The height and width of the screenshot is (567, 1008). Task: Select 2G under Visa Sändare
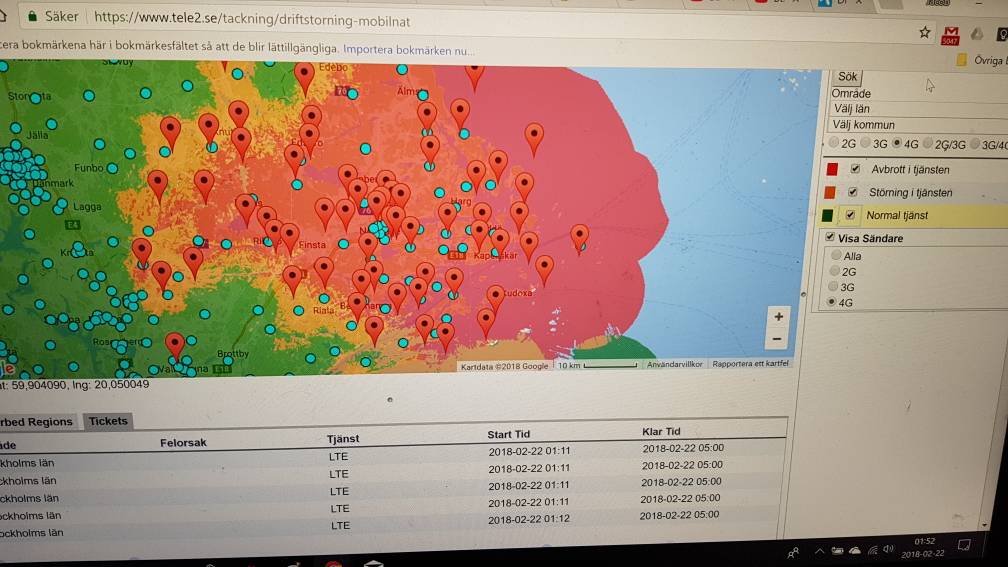[x=834, y=271]
